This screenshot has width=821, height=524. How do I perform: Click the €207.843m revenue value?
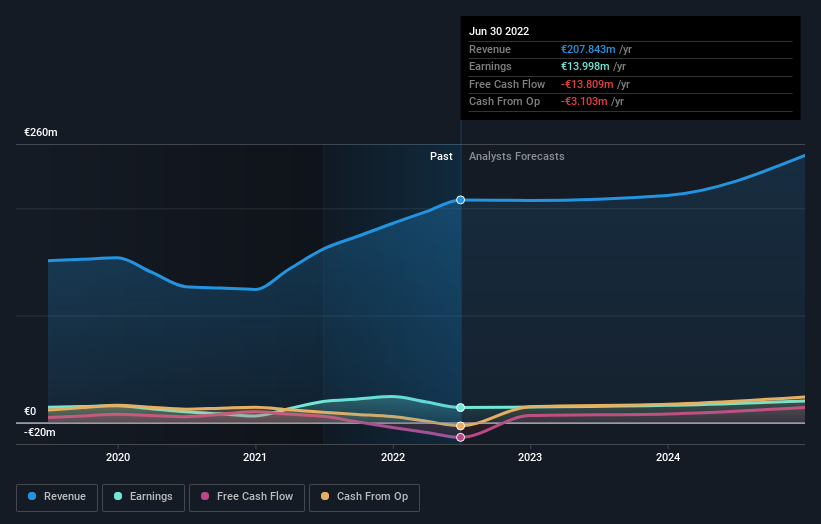pos(589,49)
